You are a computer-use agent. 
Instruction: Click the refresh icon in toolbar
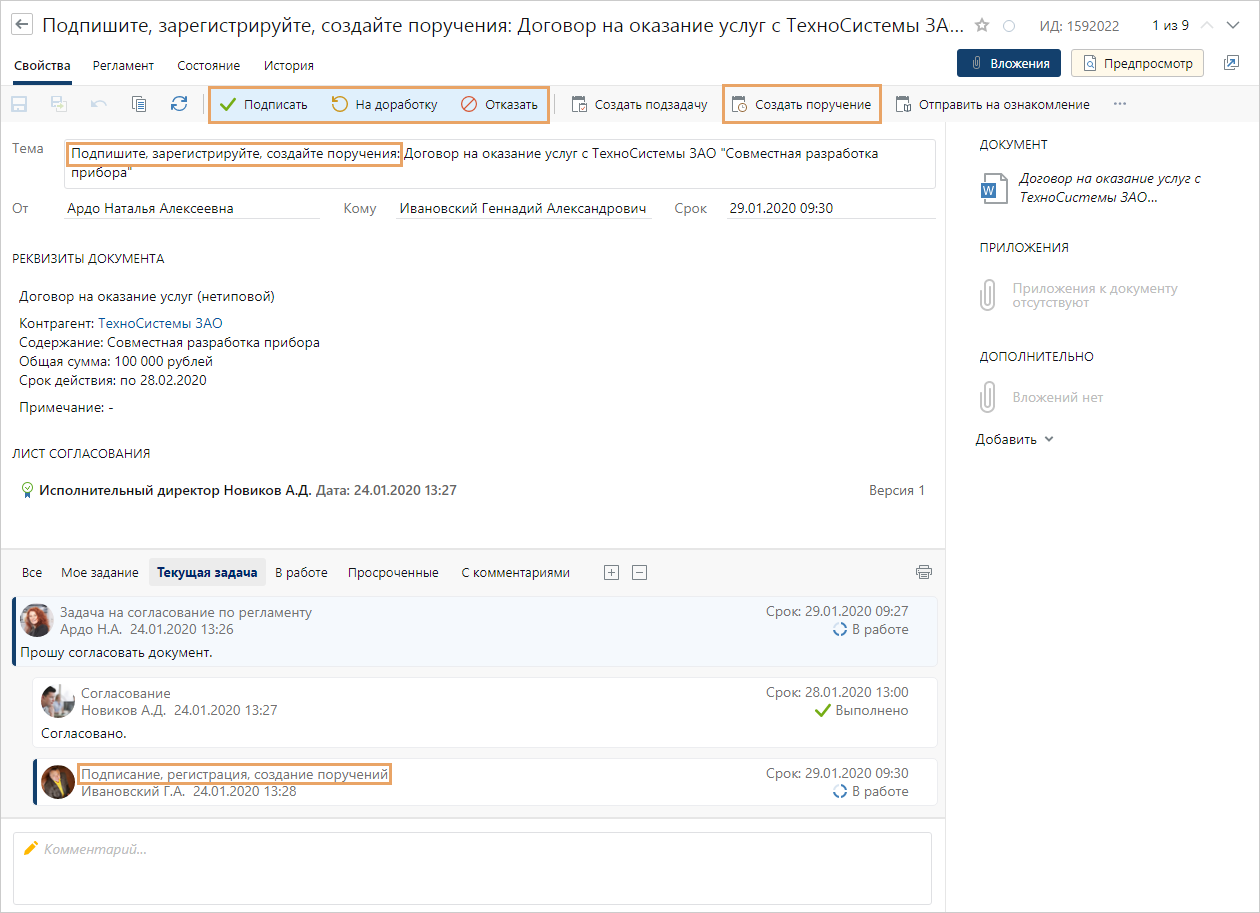[x=179, y=104]
